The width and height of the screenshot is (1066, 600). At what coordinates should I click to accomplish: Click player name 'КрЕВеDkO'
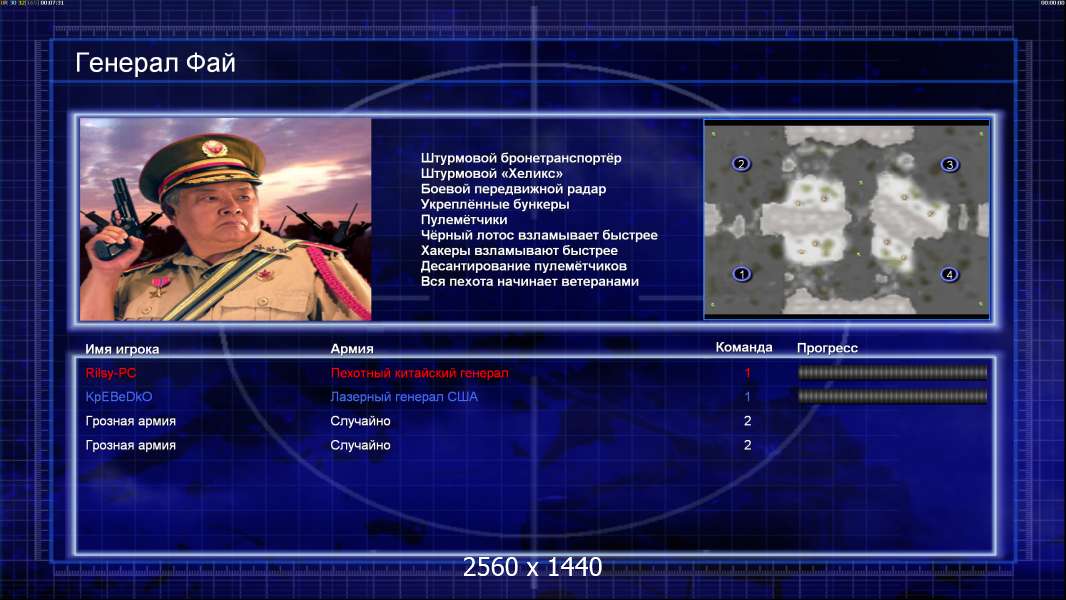119,397
